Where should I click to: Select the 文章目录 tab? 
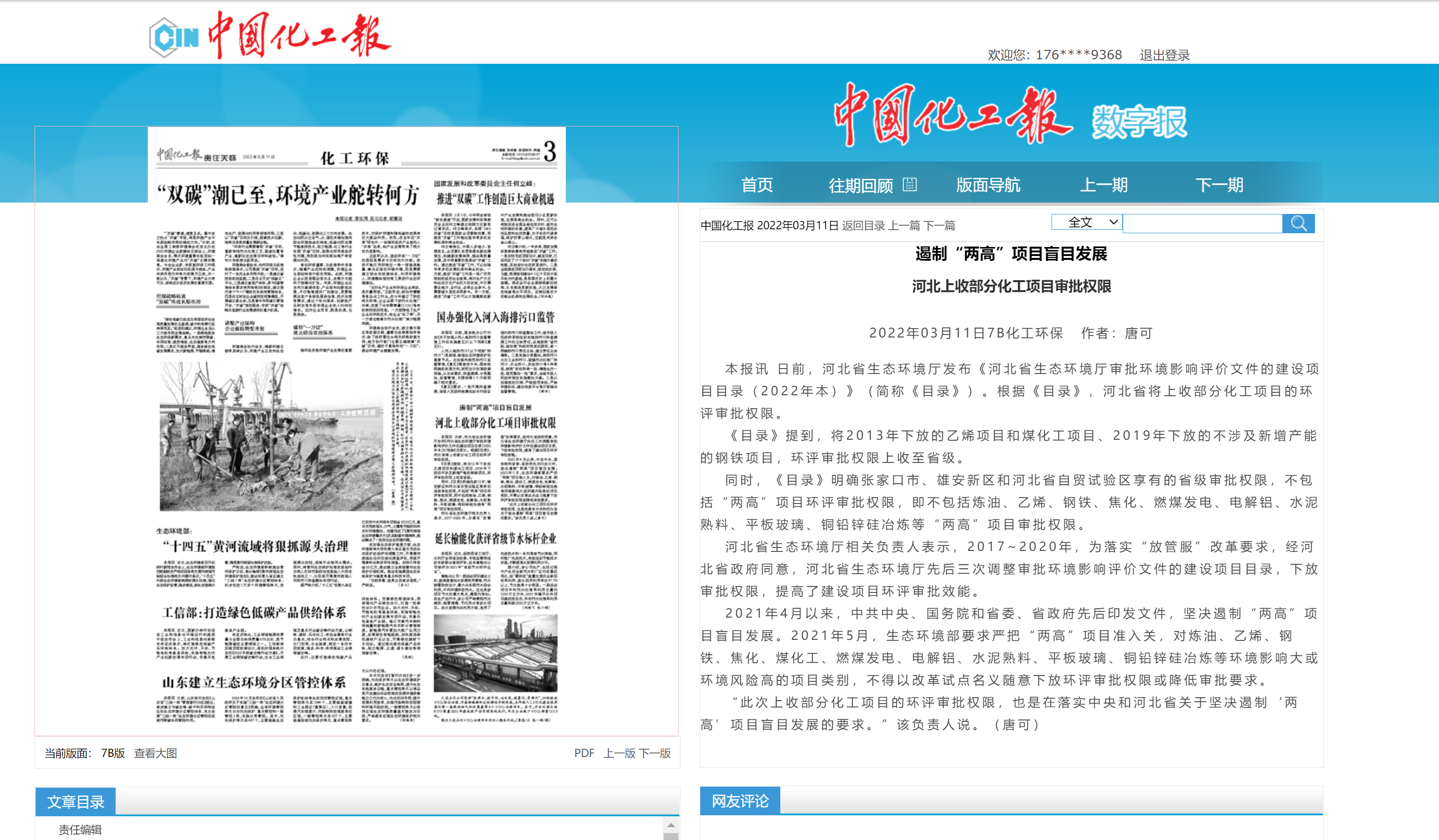pos(76,802)
